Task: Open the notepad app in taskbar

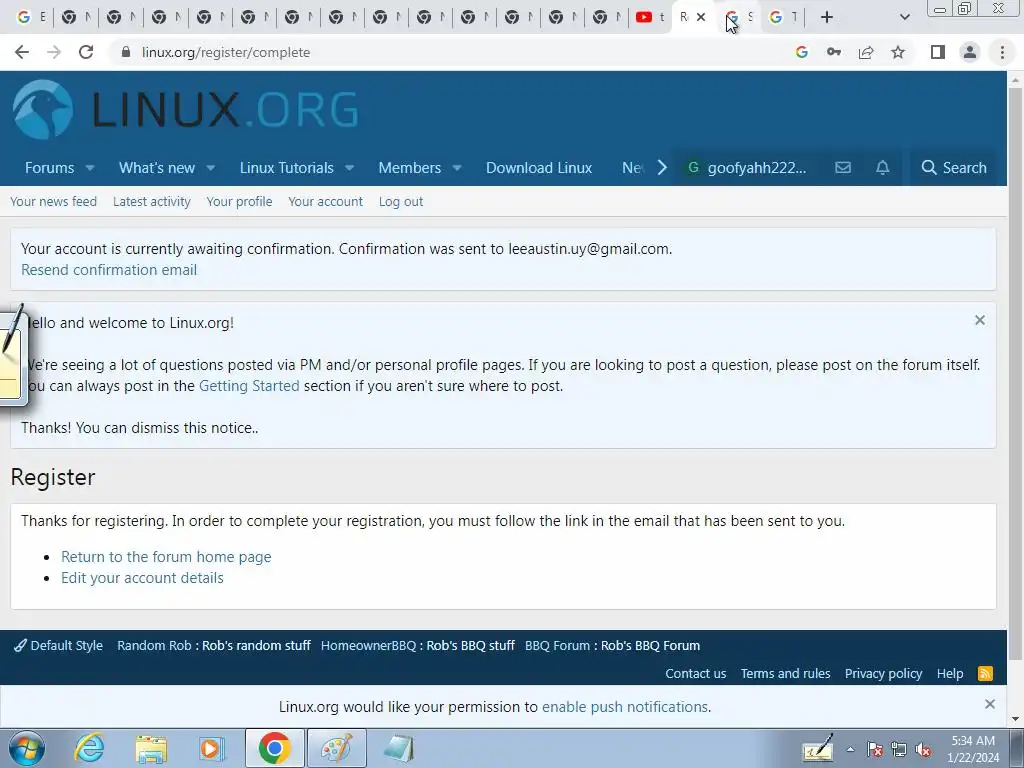Action: pyautogui.click(x=398, y=748)
